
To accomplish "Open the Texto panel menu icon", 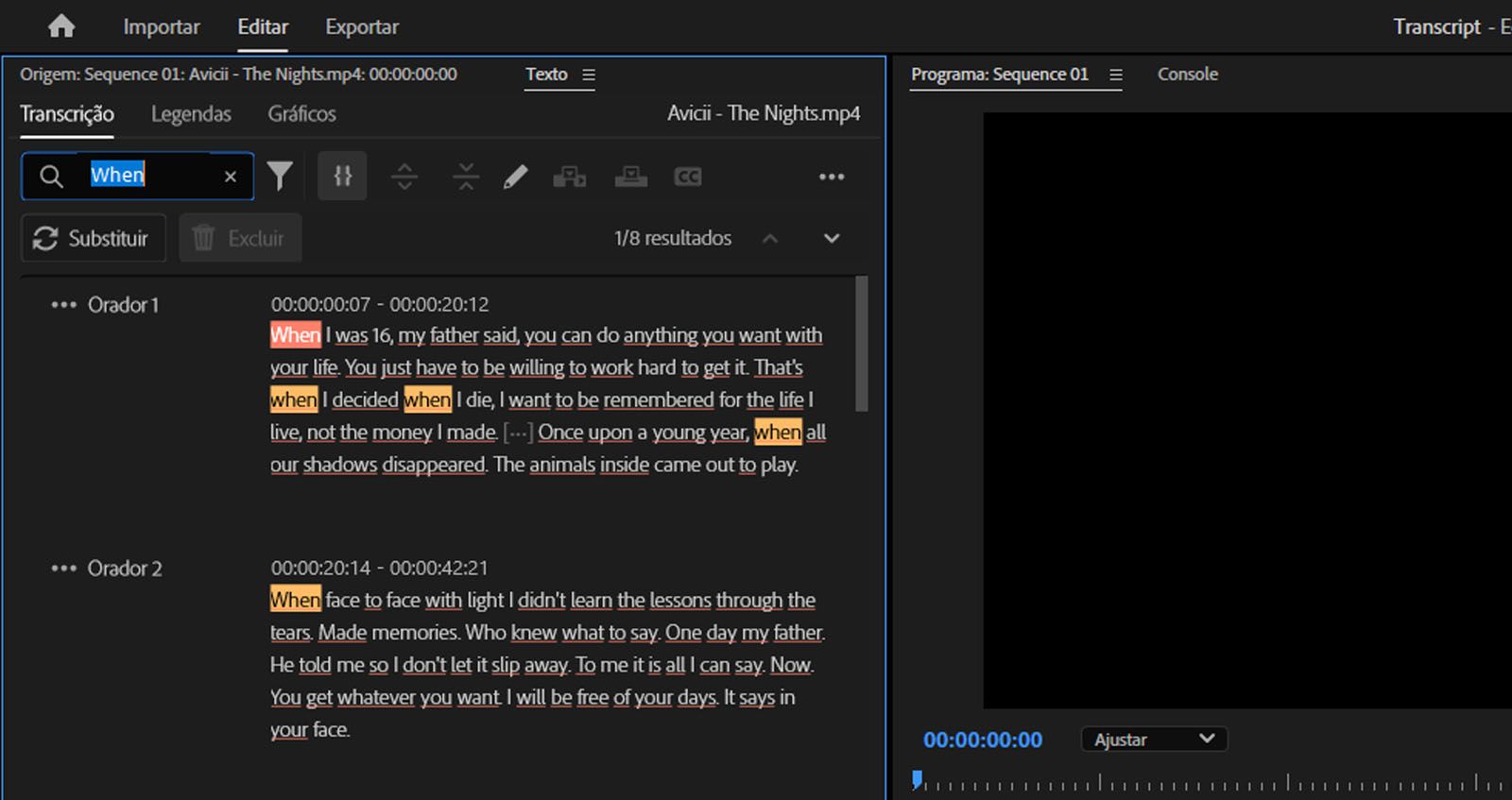I will [589, 75].
